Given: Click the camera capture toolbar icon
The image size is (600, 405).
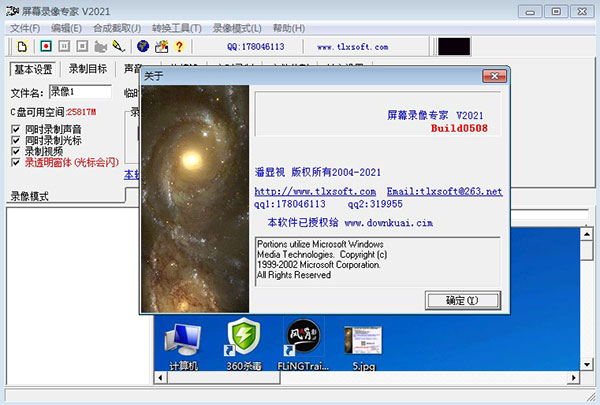Looking at the screenshot, I should click(99, 46).
